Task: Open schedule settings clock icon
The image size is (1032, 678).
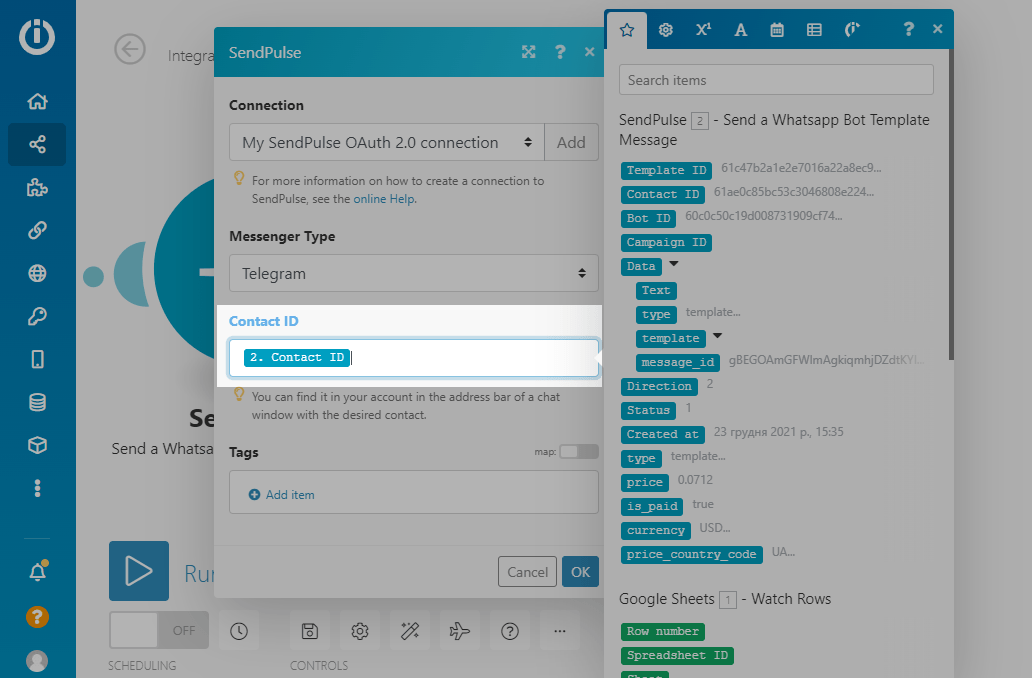Action: pos(239,631)
